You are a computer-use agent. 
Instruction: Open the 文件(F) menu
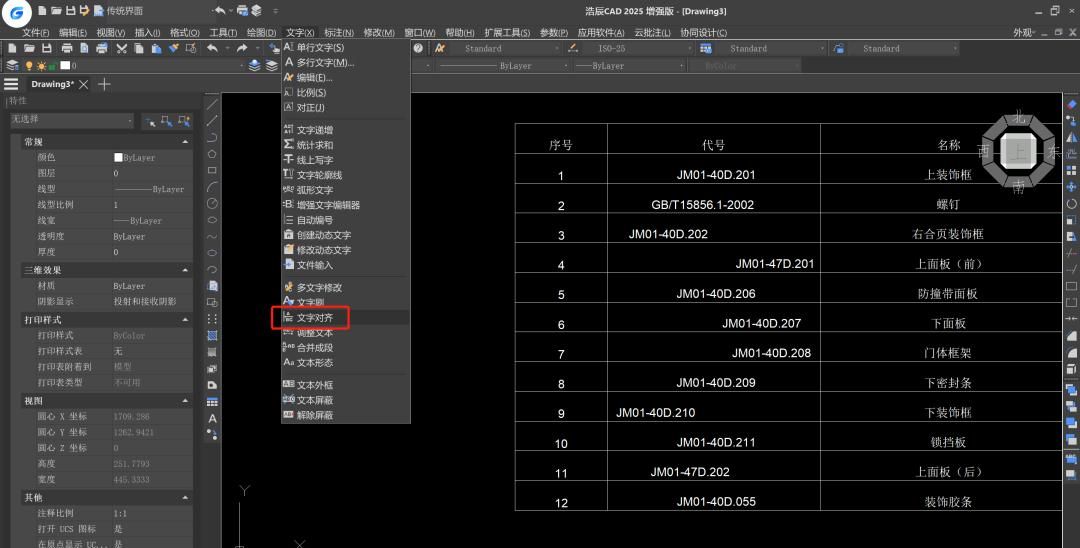pyautogui.click(x=36, y=32)
